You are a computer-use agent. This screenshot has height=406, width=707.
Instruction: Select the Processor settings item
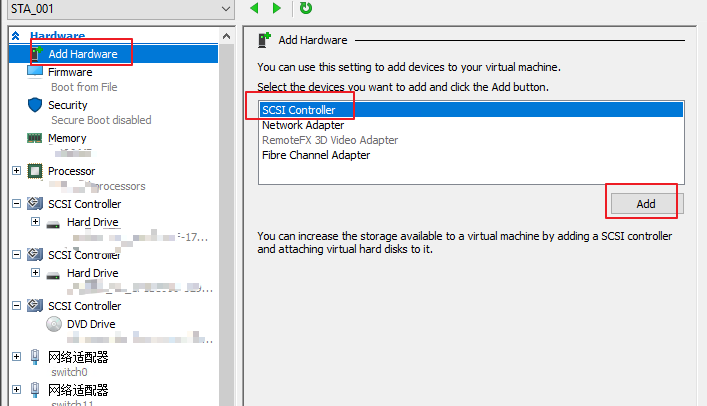tap(71, 171)
